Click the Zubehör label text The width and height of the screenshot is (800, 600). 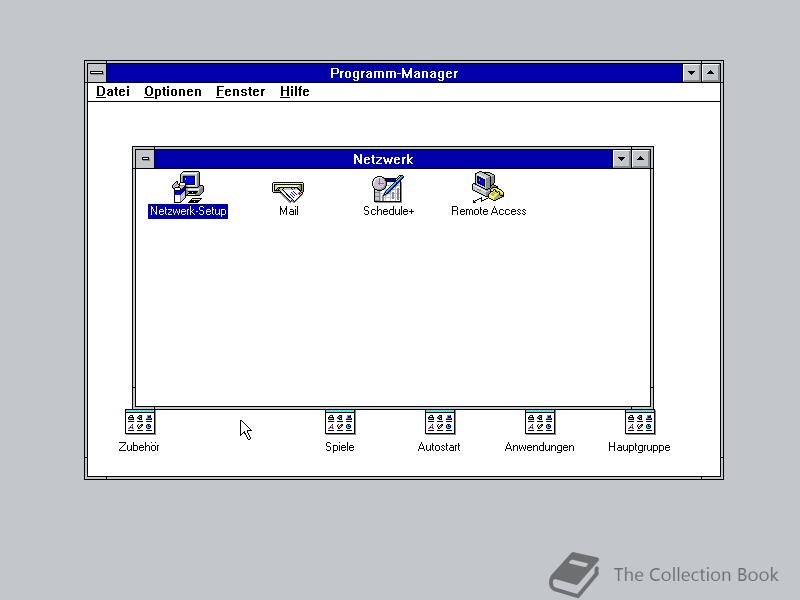(139, 447)
